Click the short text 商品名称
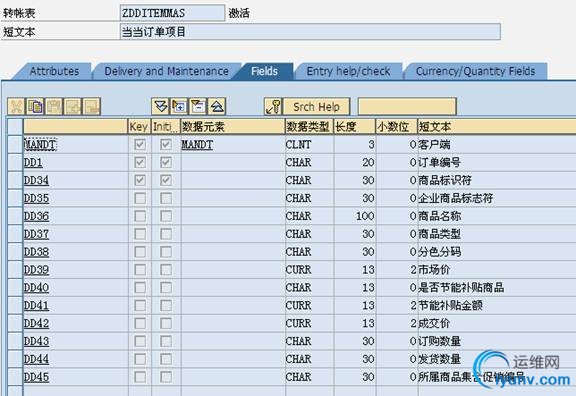The height and width of the screenshot is (396, 576). [x=440, y=216]
